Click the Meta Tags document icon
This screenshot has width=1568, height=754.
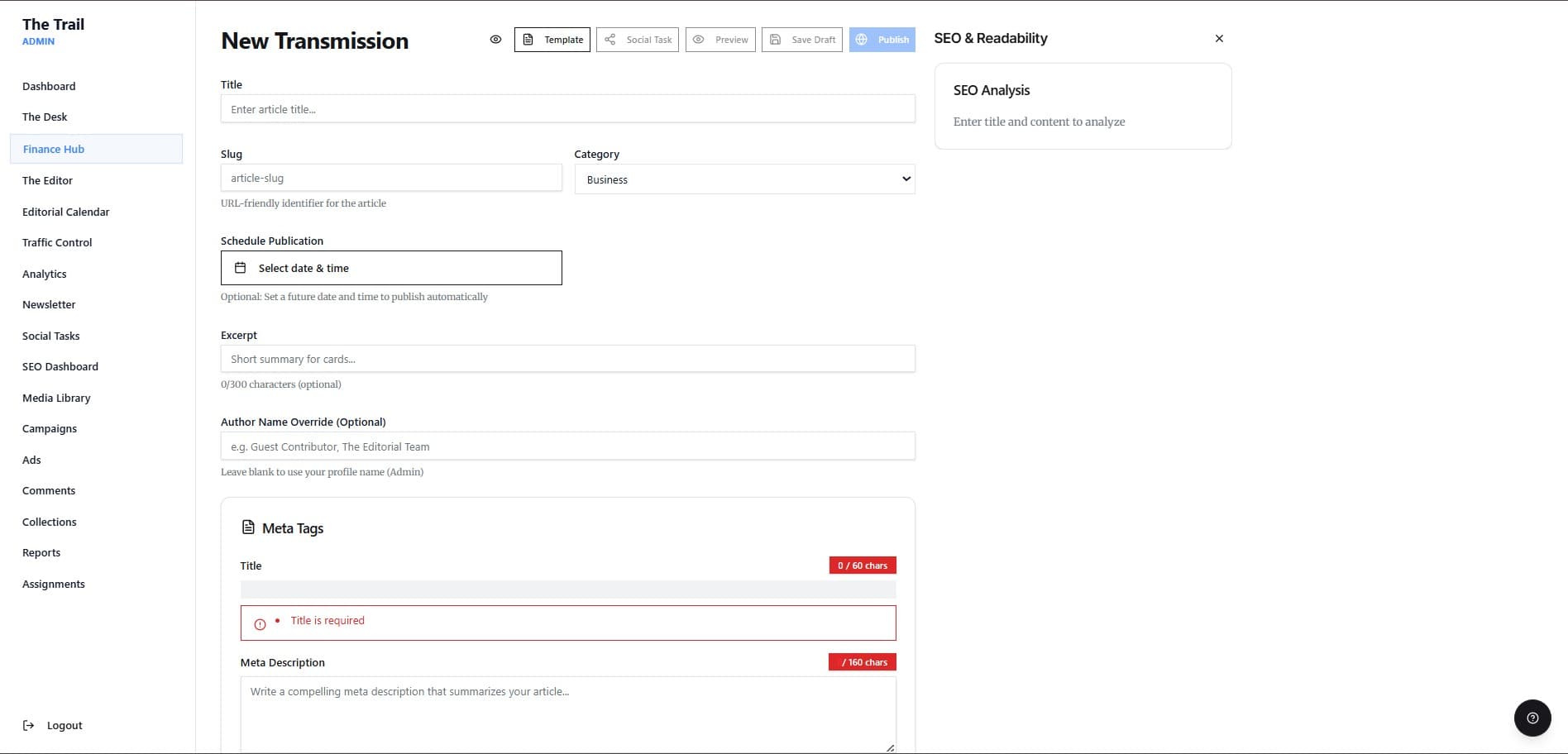coord(247,527)
